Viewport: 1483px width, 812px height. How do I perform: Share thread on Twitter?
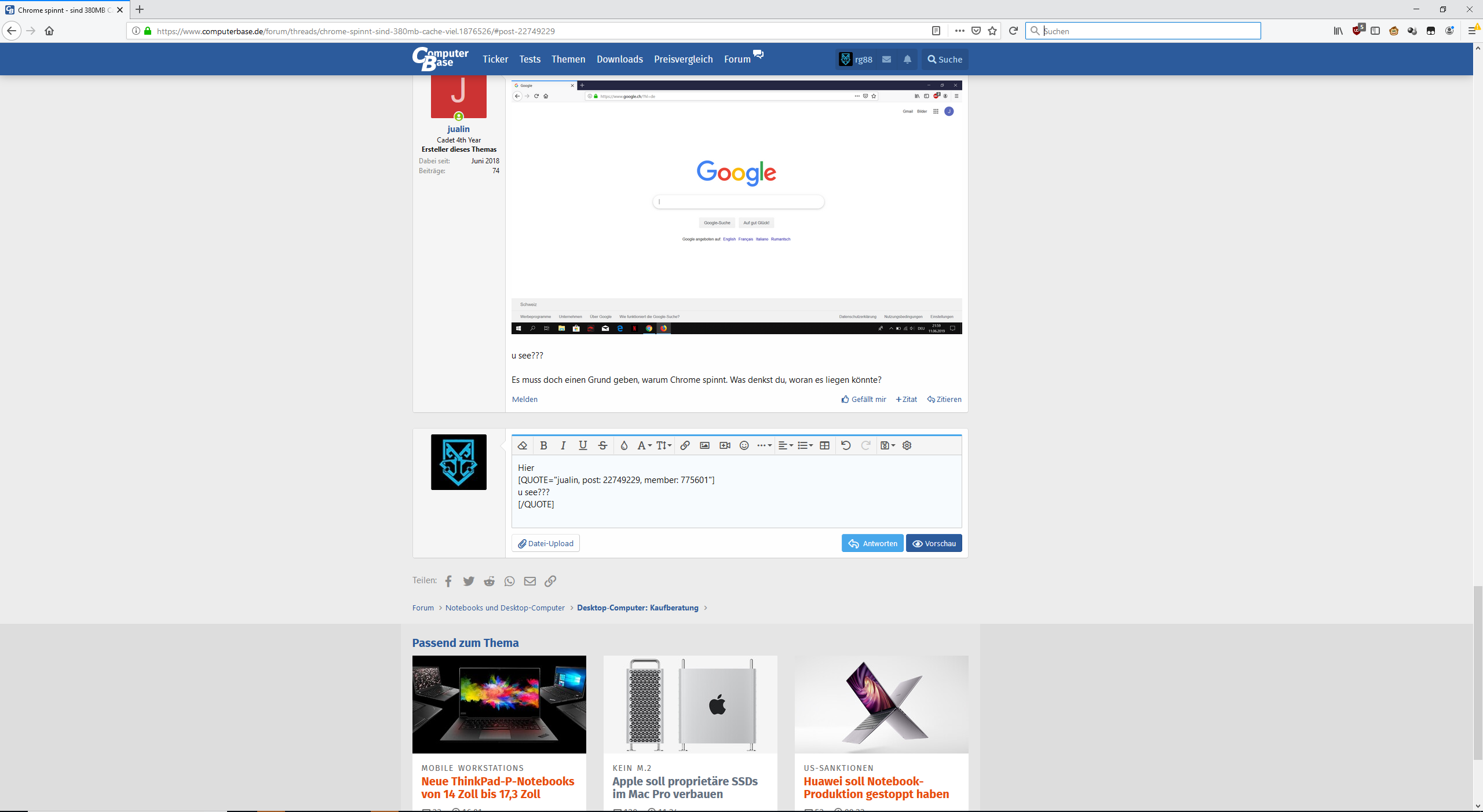click(469, 581)
